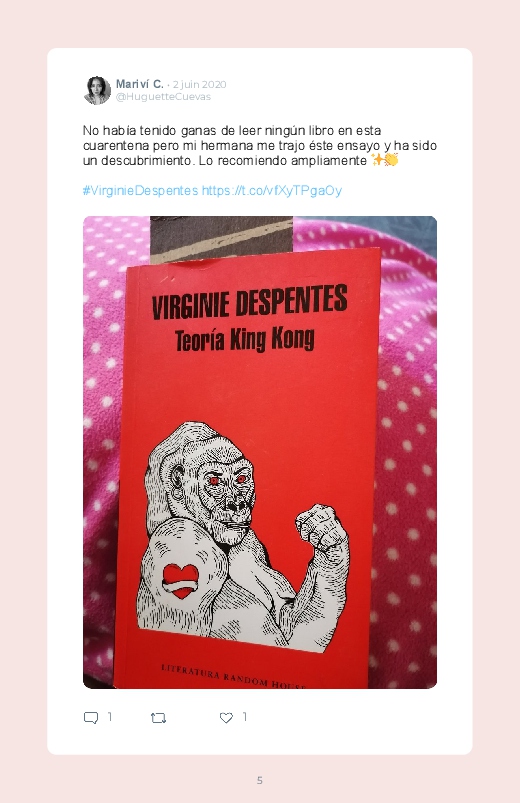Like the tweet with heart icon

point(226,717)
